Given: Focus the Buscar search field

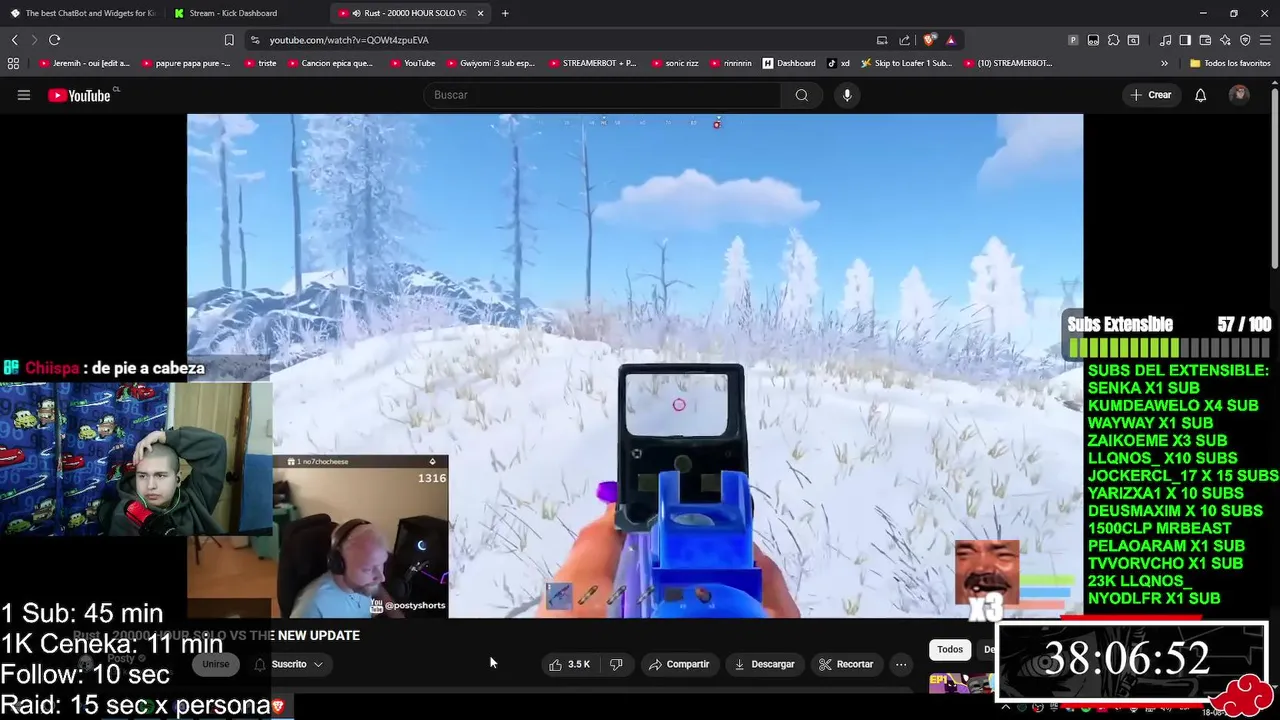Looking at the screenshot, I should (602, 95).
